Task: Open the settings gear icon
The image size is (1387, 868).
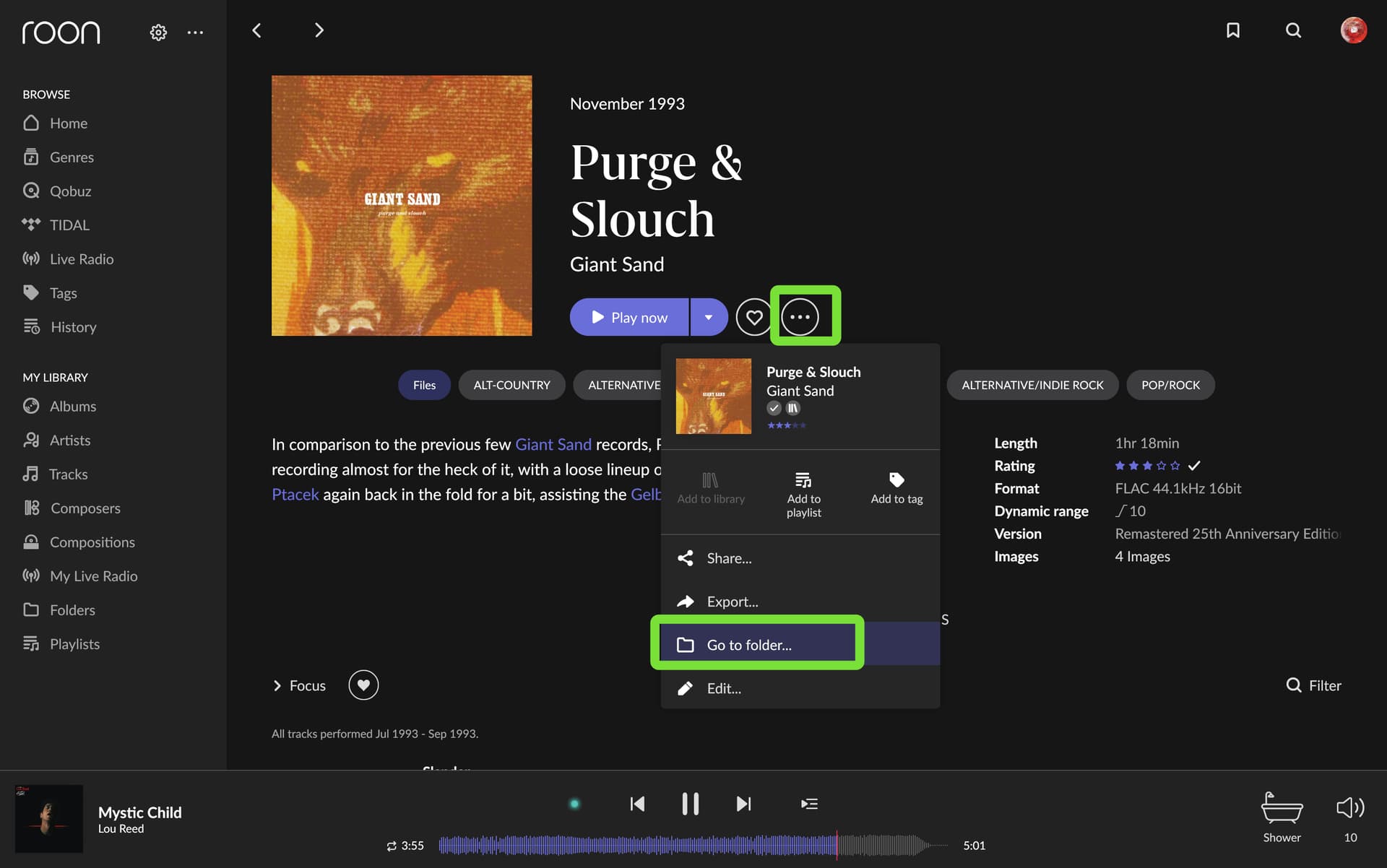Action: [x=158, y=32]
